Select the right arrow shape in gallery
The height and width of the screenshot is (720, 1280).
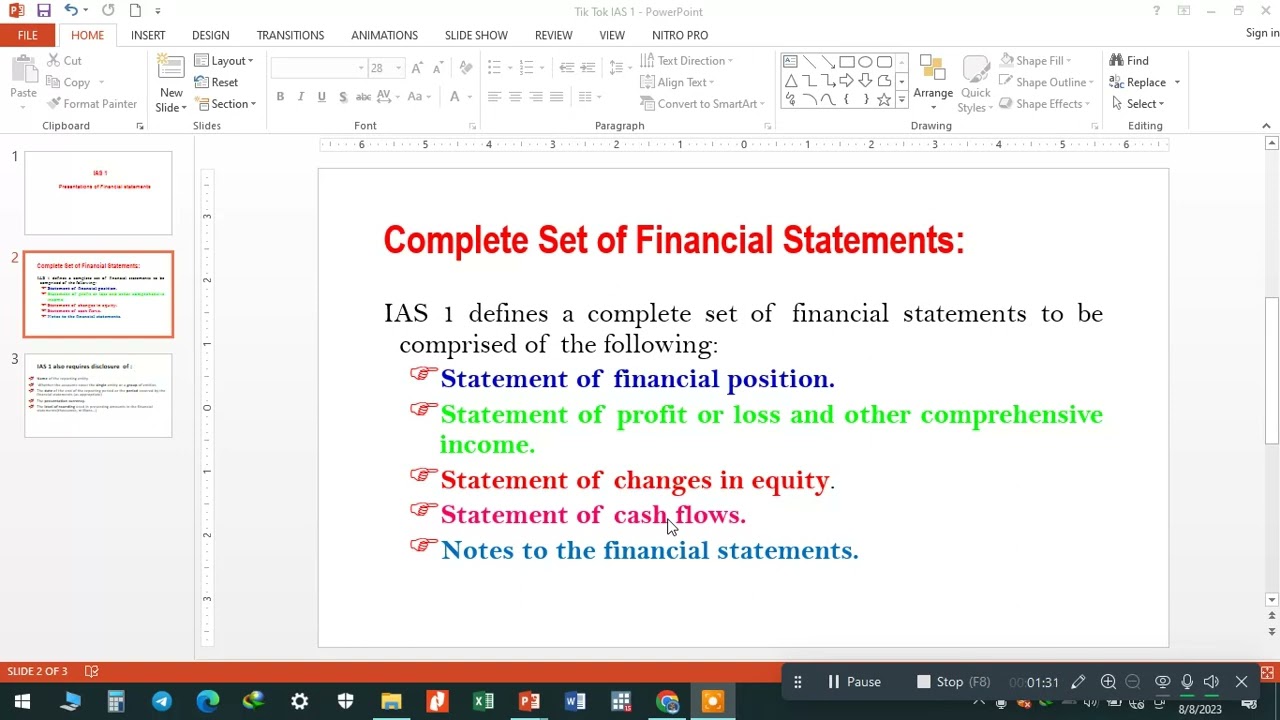click(x=846, y=81)
